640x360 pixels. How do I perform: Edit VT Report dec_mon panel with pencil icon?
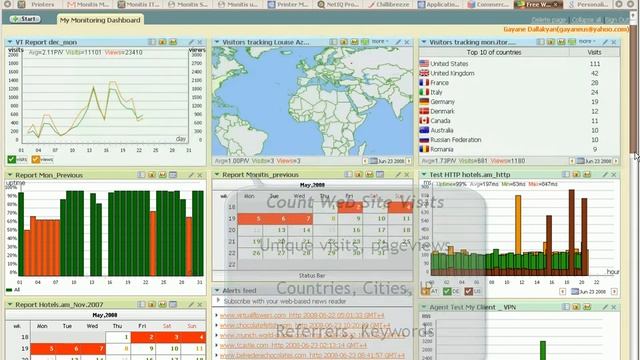tap(191, 42)
